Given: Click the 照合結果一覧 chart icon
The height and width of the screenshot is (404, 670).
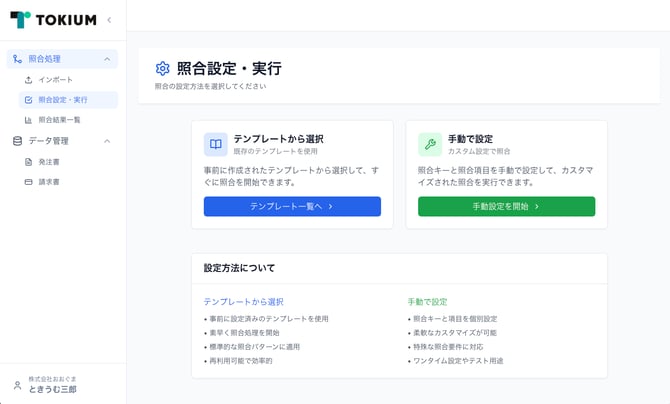Looking at the screenshot, I should point(28,120).
